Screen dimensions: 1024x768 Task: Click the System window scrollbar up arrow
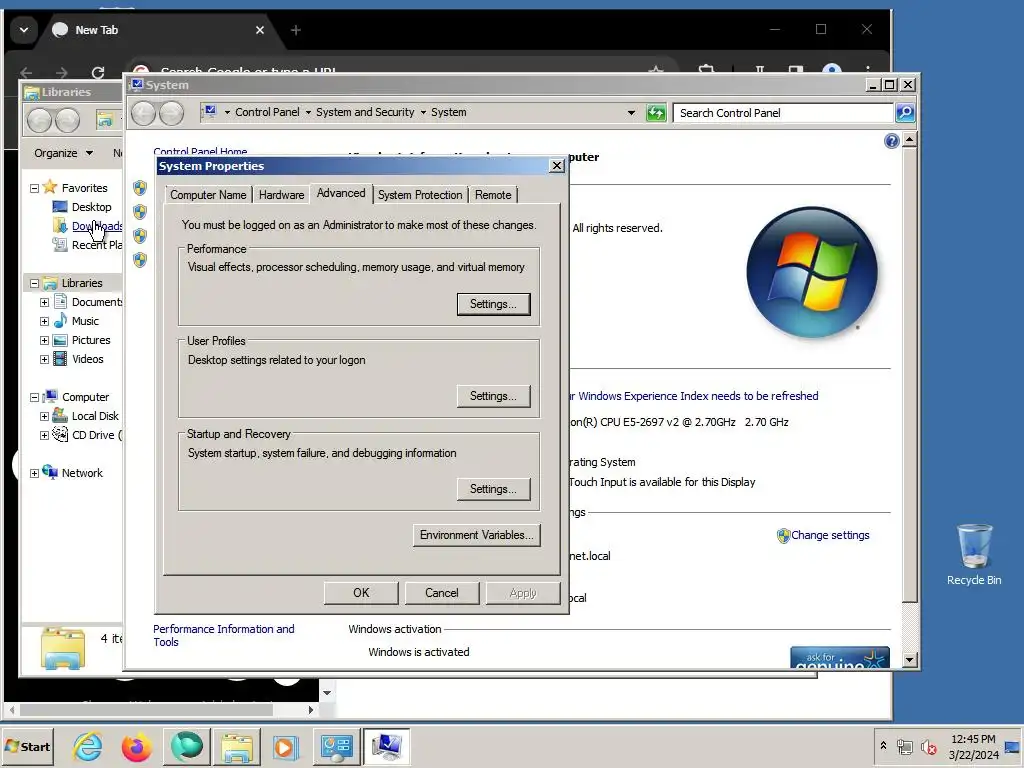coord(910,140)
